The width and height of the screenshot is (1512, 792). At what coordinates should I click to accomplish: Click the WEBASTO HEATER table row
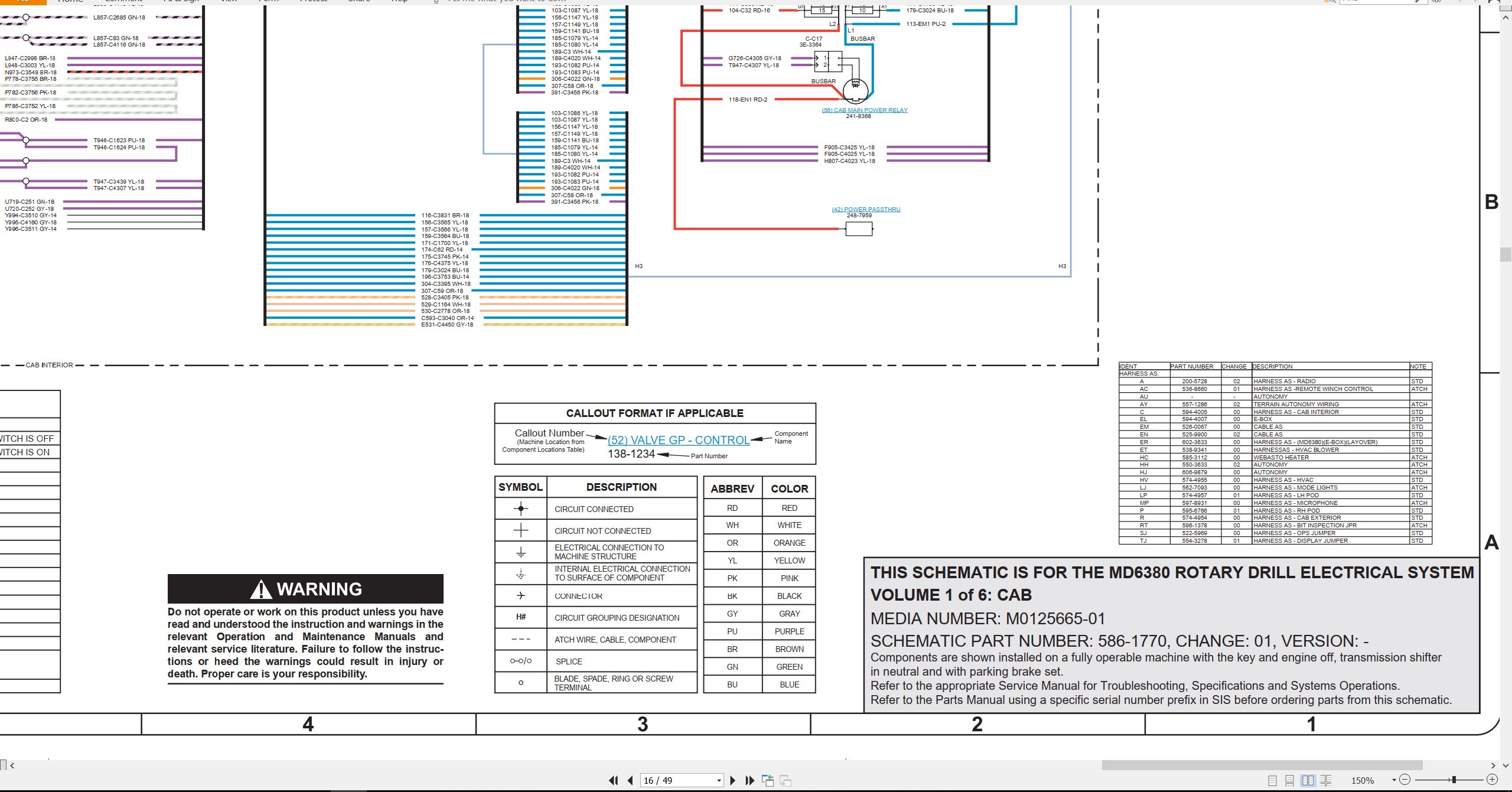pos(1275,457)
